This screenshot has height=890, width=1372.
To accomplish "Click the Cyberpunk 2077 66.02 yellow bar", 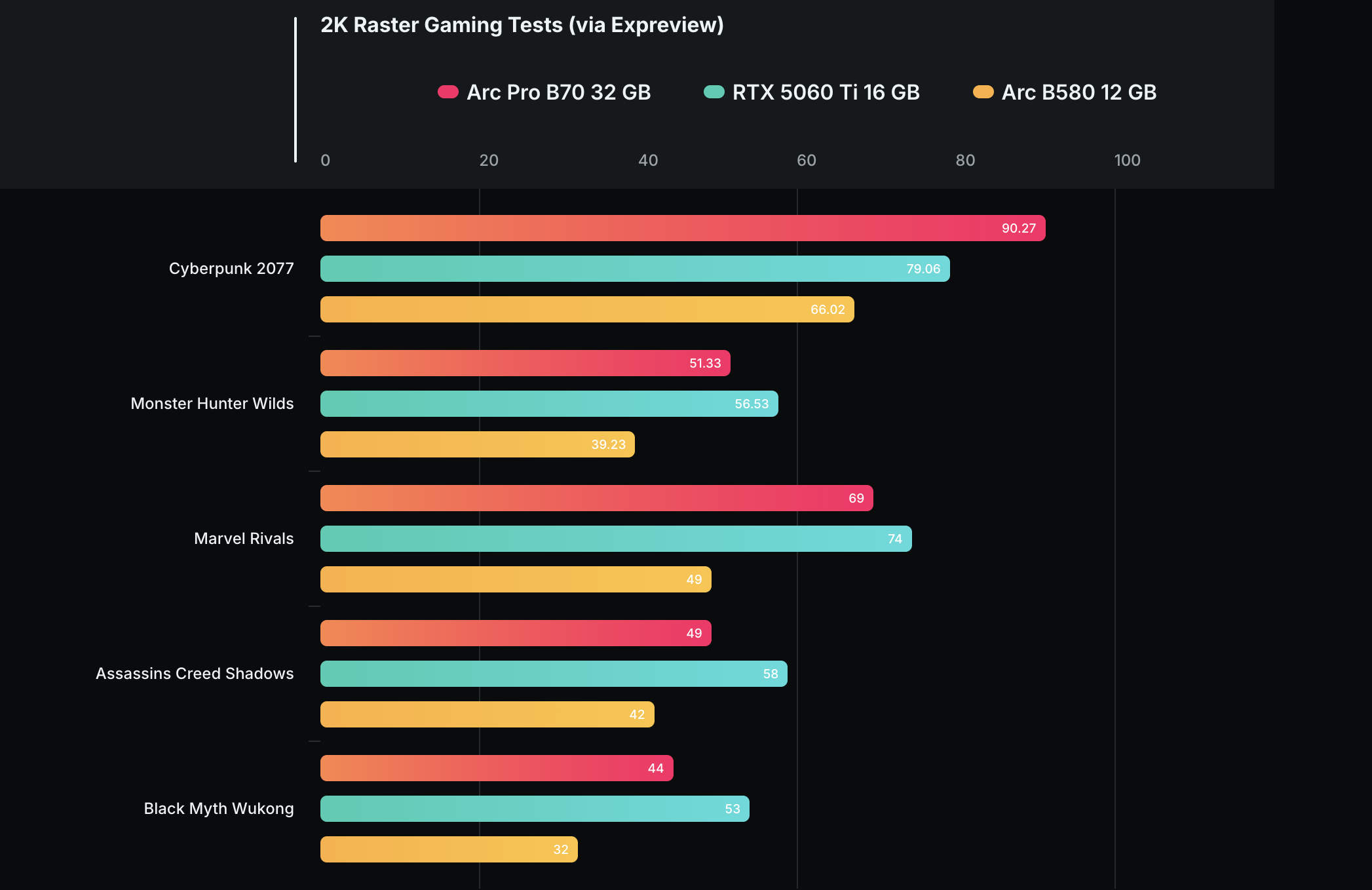I will pos(587,309).
